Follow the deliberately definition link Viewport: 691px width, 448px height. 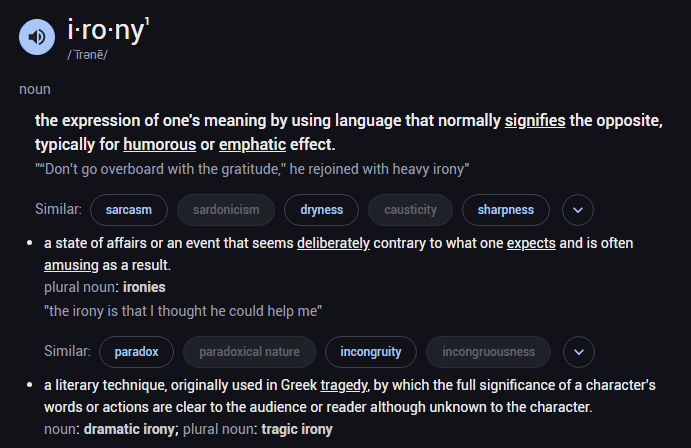tap(333, 243)
